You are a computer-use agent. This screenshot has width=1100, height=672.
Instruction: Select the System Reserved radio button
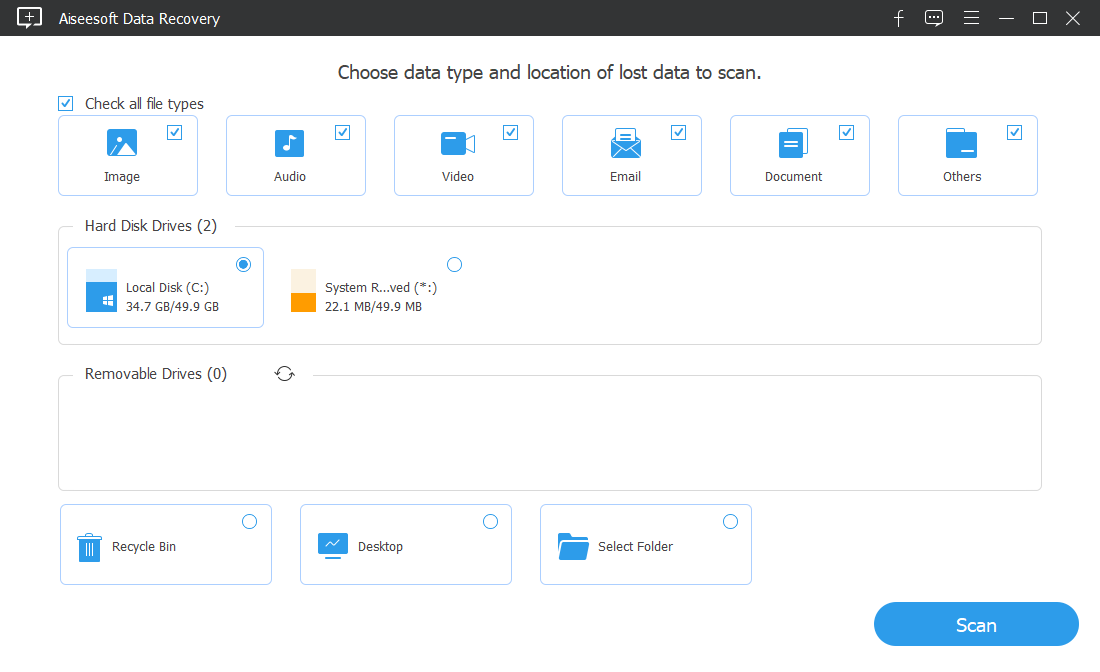coord(455,264)
